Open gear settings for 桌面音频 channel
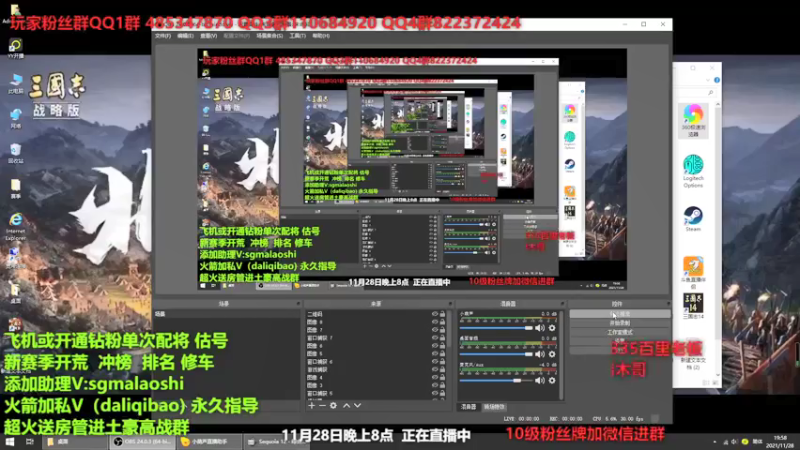Screen dimensions: 800x450 [552, 354]
